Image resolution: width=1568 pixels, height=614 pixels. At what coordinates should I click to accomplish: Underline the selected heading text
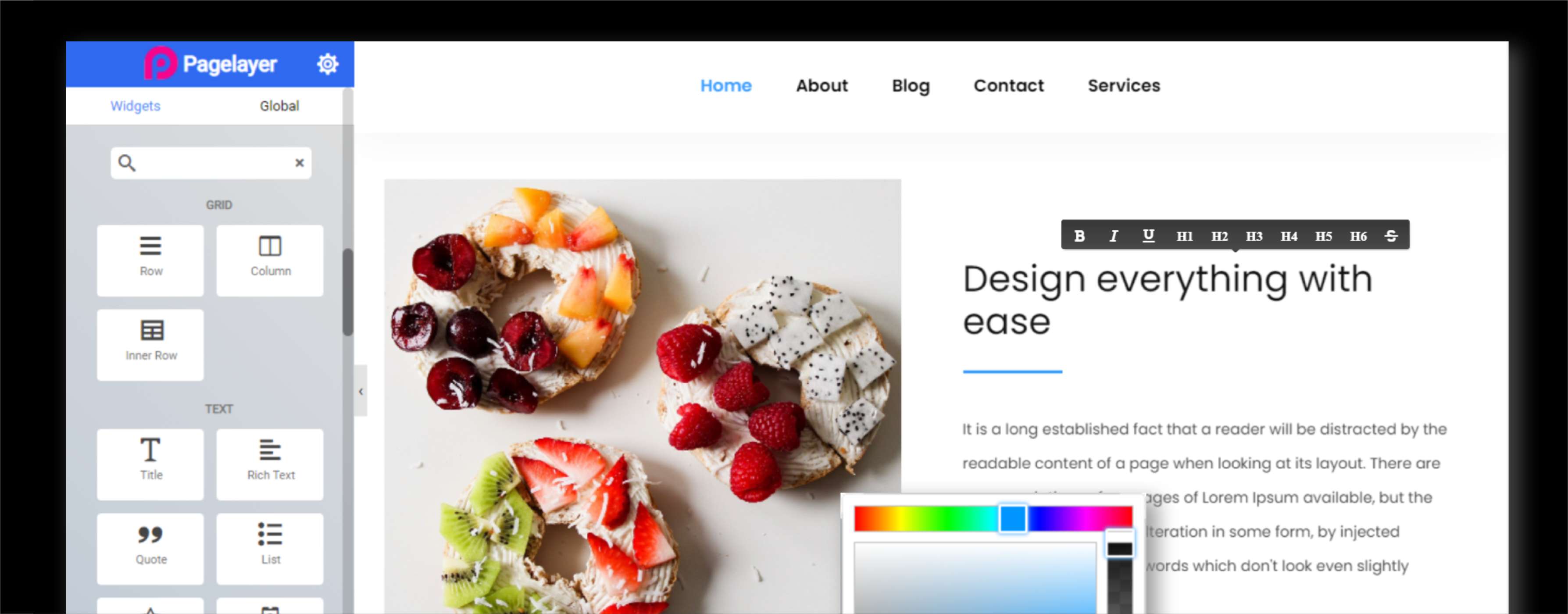1148,236
